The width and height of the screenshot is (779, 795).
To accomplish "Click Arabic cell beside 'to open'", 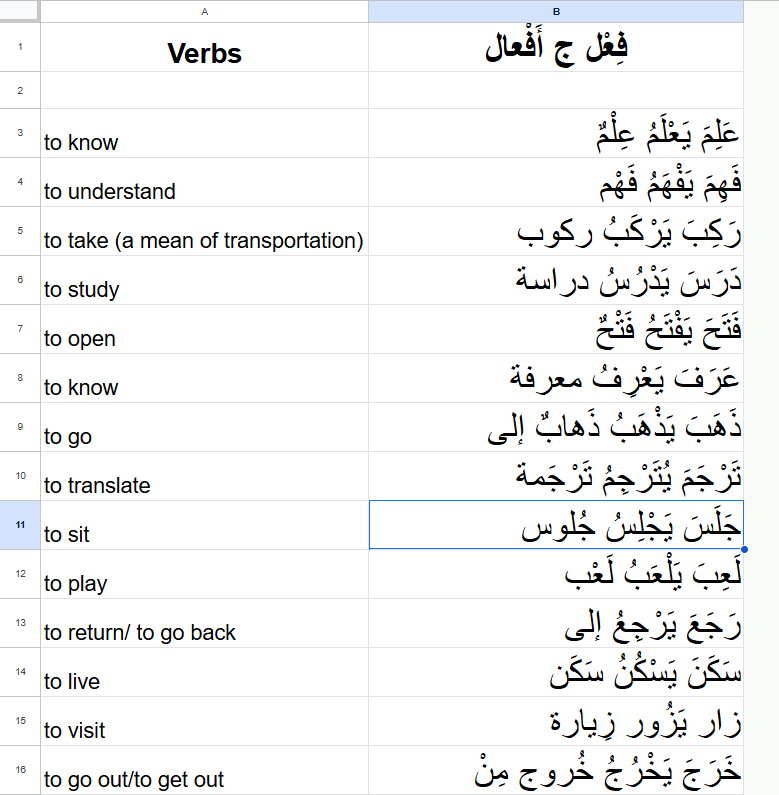I will (556, 329).
